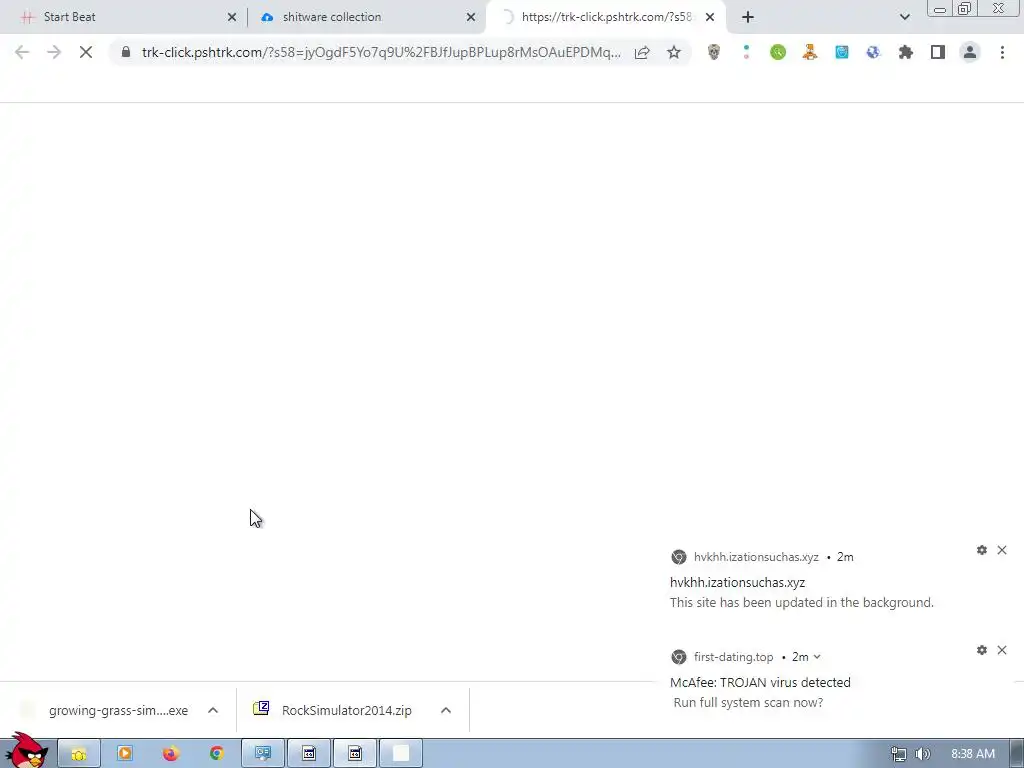Open second console window taskbar button
The width and height of the screenshot is (1024, 768).
[355, 754]
